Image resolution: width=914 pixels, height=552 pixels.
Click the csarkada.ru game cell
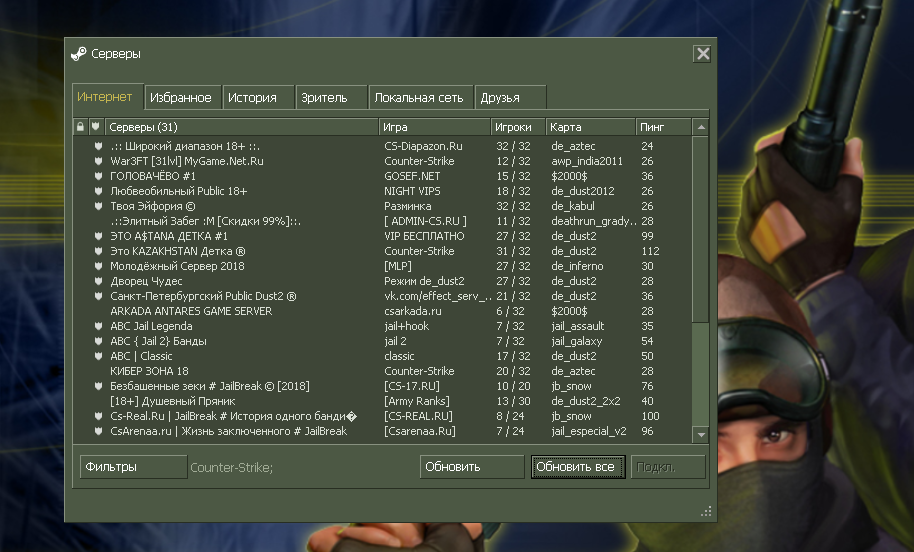coord(413,311)
